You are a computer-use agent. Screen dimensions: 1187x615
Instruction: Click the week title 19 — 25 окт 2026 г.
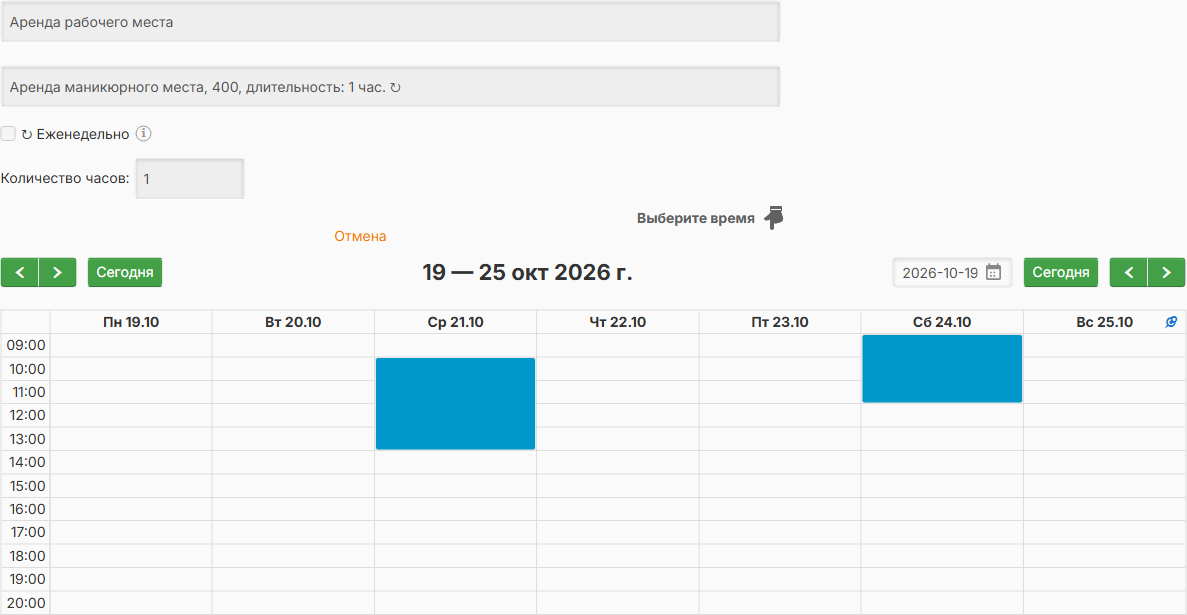click(528, 273)
